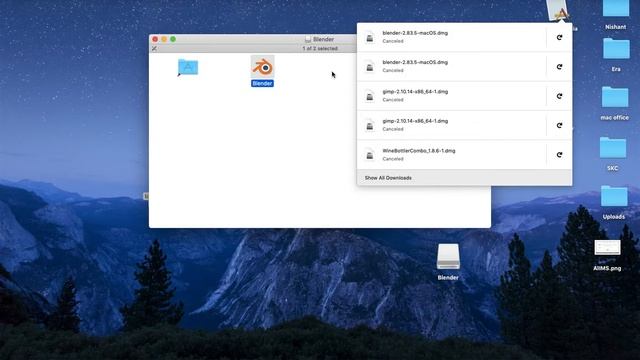Retry the upper gimp-2.10.14 download

pyautogui.click(x=559, y=96)
